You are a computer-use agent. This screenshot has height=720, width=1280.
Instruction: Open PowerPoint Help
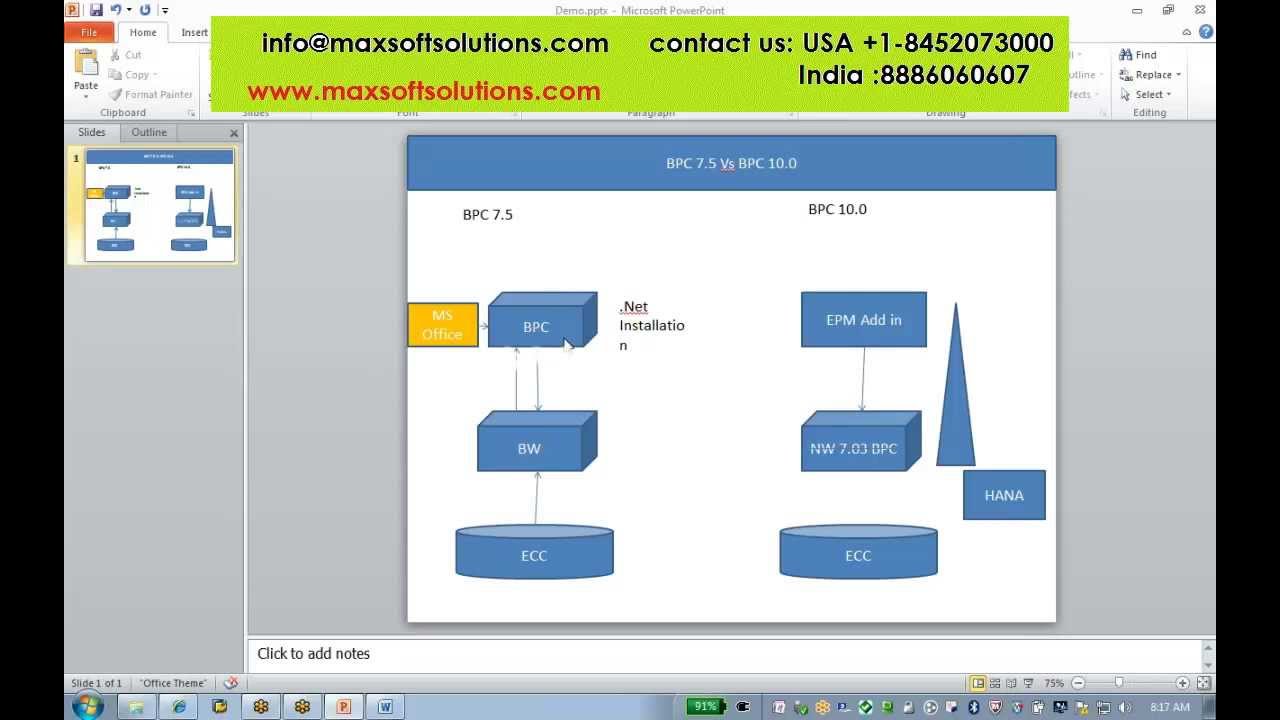click(x=1206, y=32)
